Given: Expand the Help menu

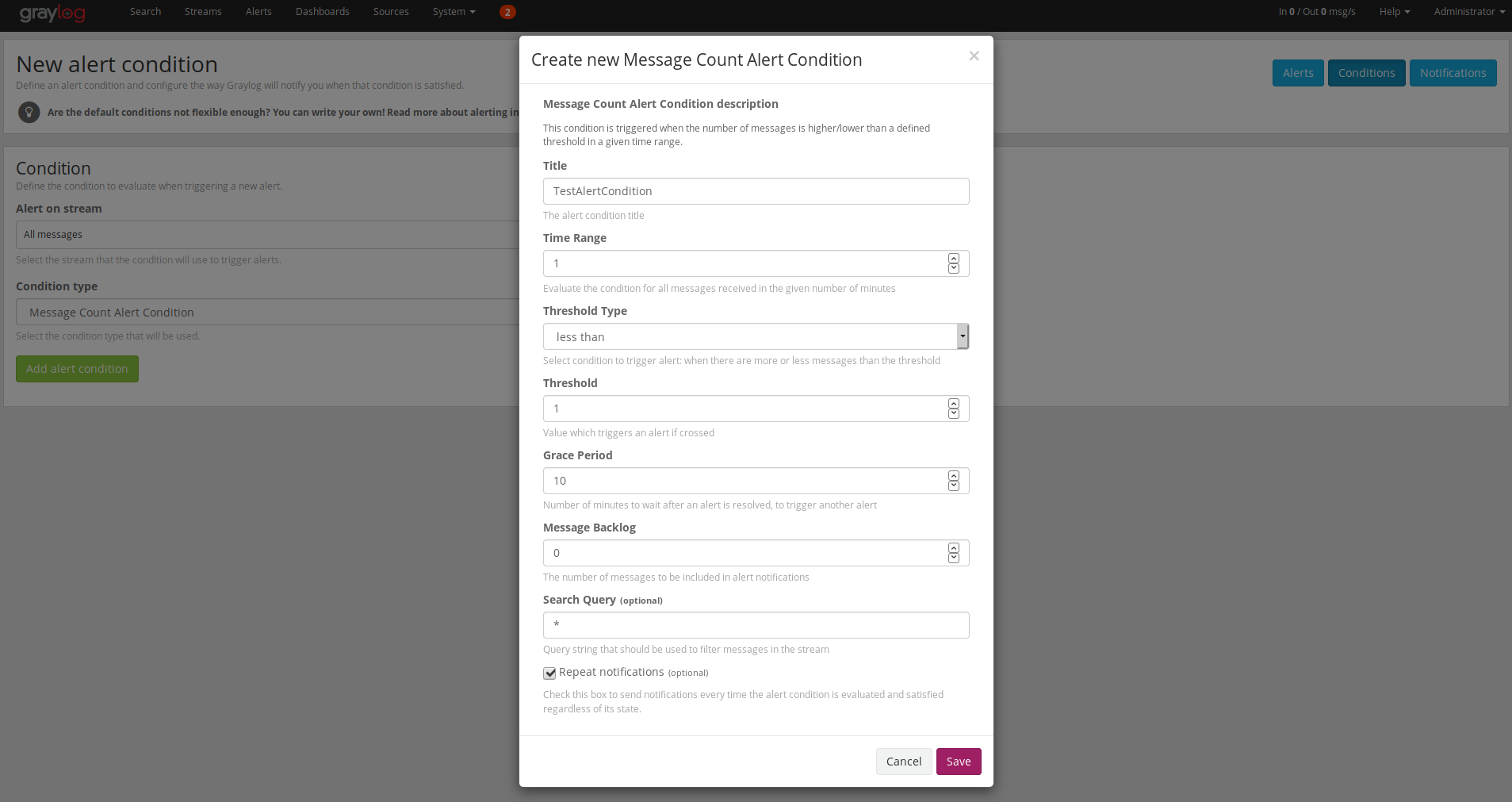Looking at the screenshot, I should point(1394,12).
